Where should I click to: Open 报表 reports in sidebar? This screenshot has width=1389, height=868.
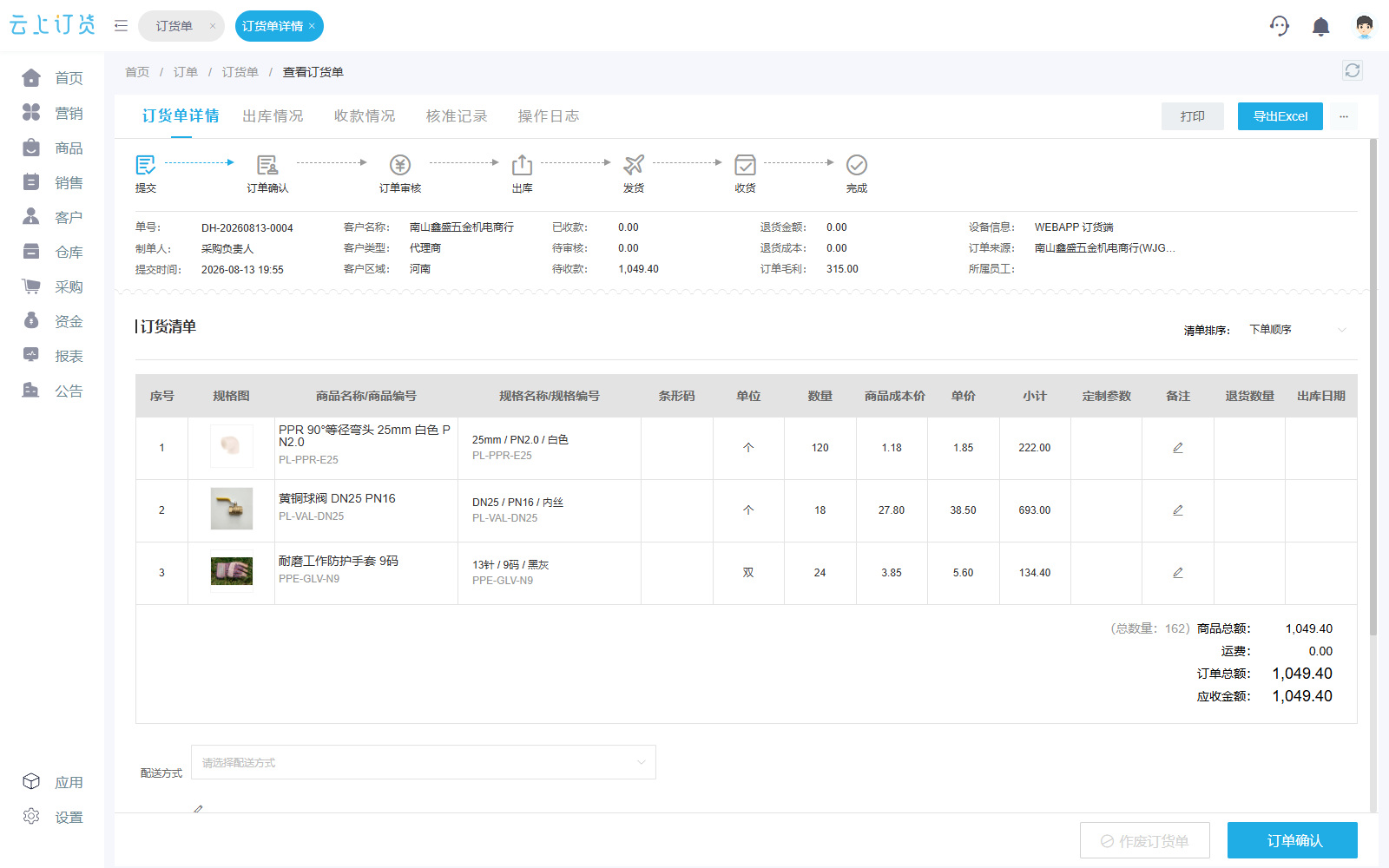point(53,356)
